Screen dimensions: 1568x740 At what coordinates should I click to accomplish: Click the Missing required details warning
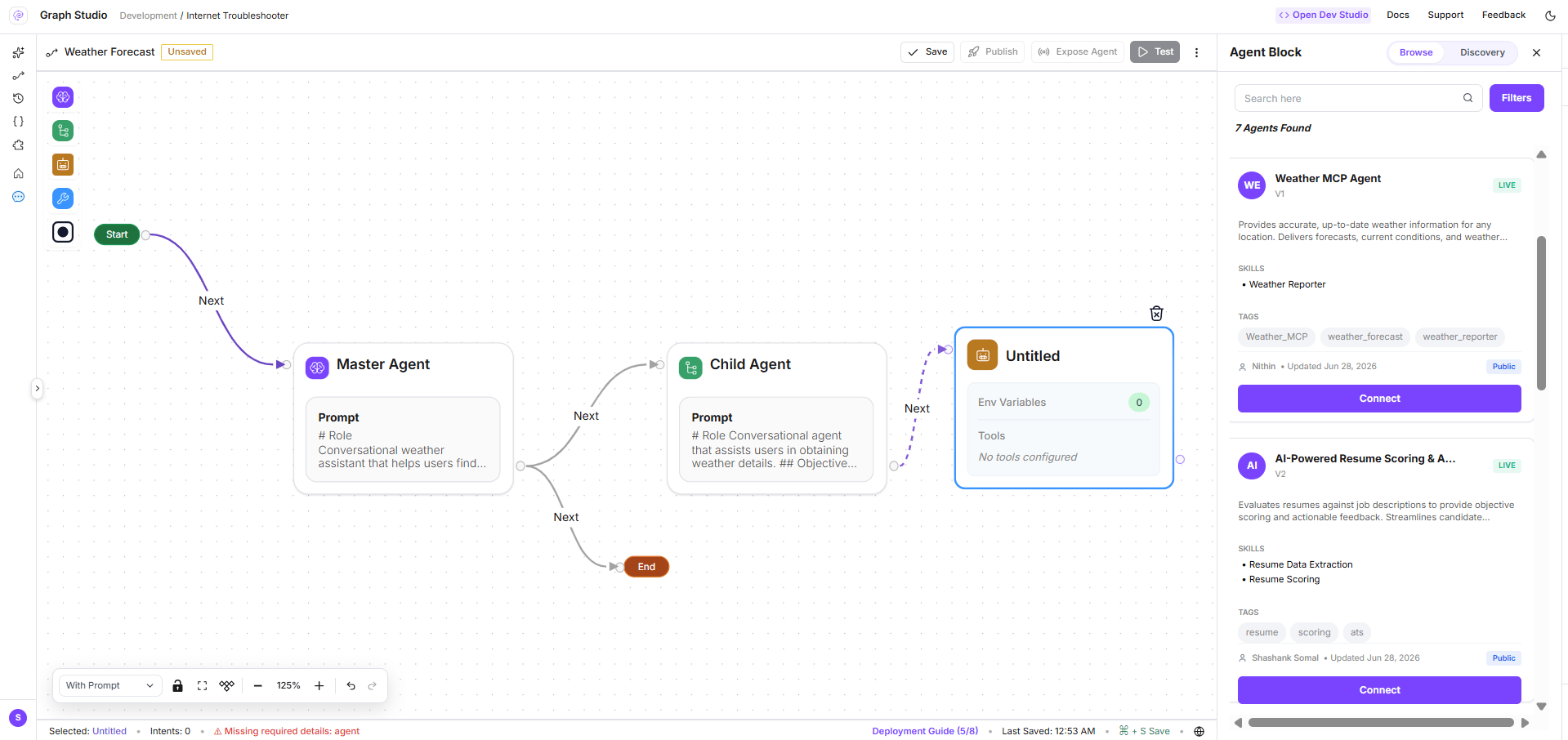pyautogui.click(x=287, y=731)
